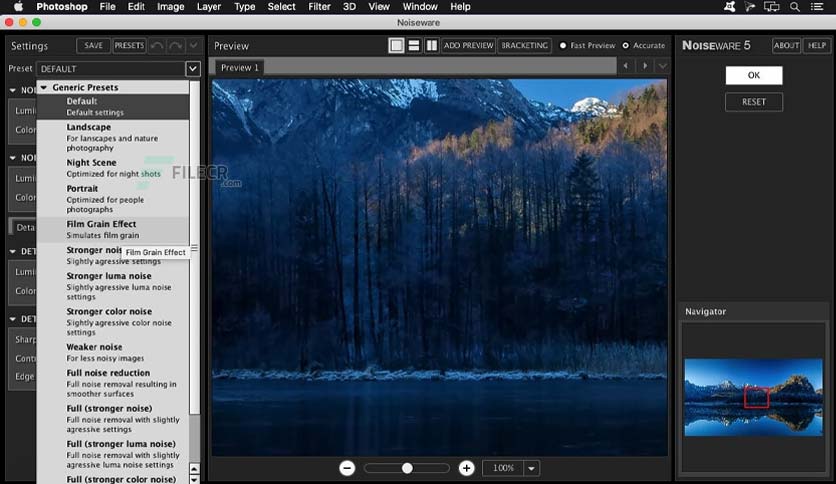
Task: Open the Window menu
Action: coord(420,6)
